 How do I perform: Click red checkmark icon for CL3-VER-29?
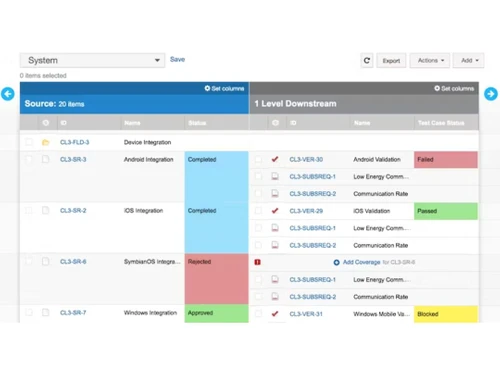(275, 211)
